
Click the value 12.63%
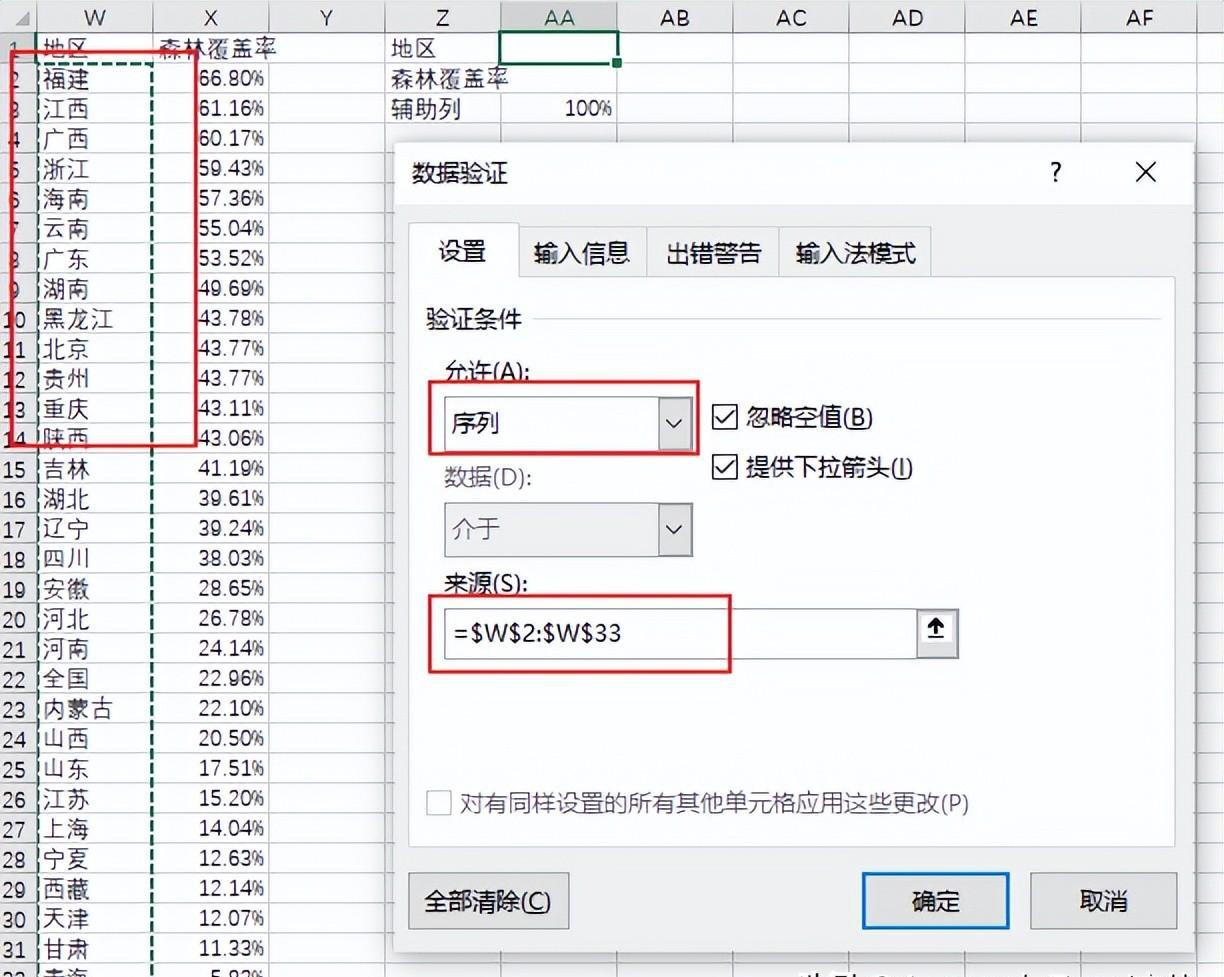click(x=231, y=858)
